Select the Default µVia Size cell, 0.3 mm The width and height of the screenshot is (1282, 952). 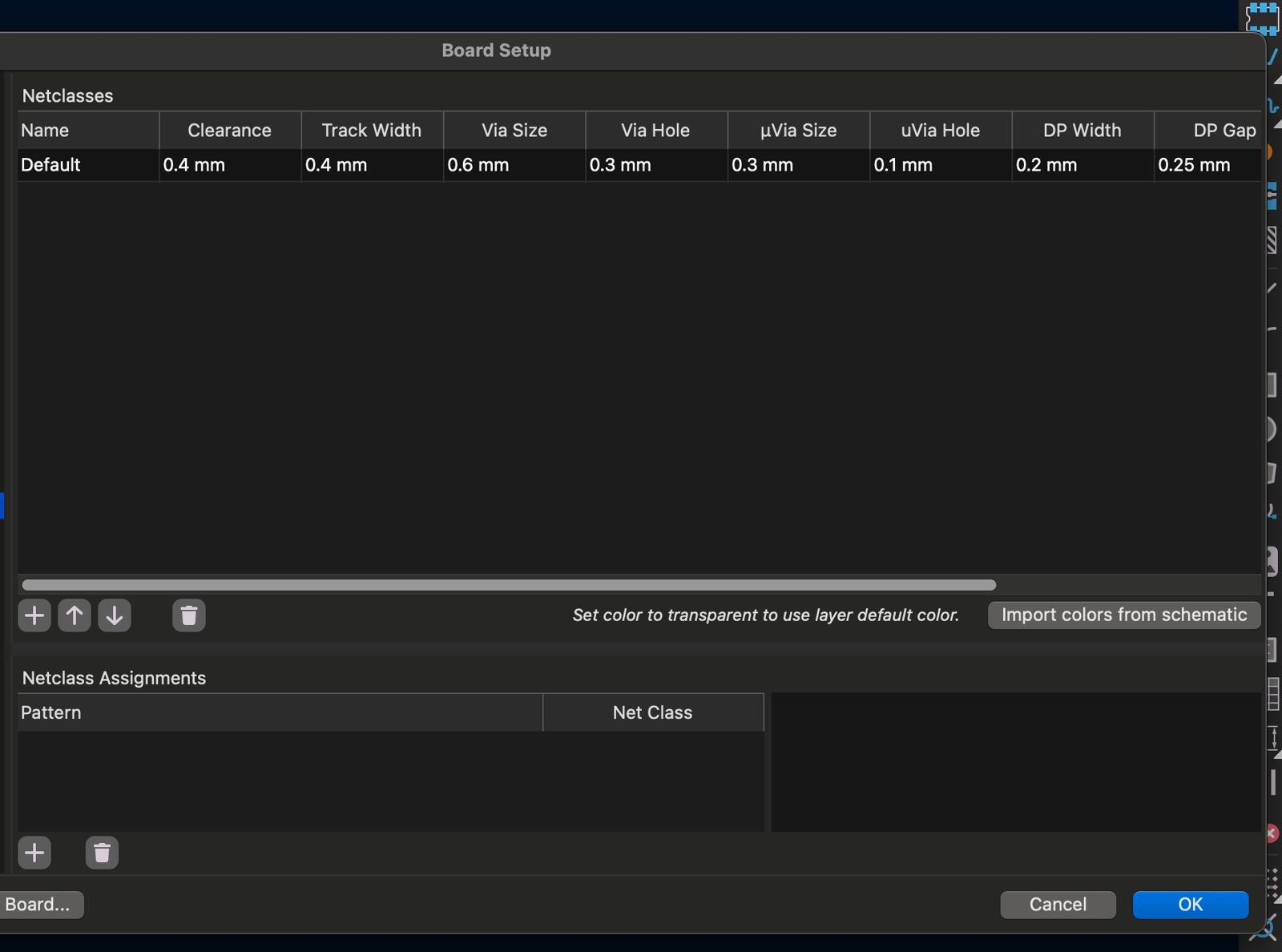(x=799, y=165)
